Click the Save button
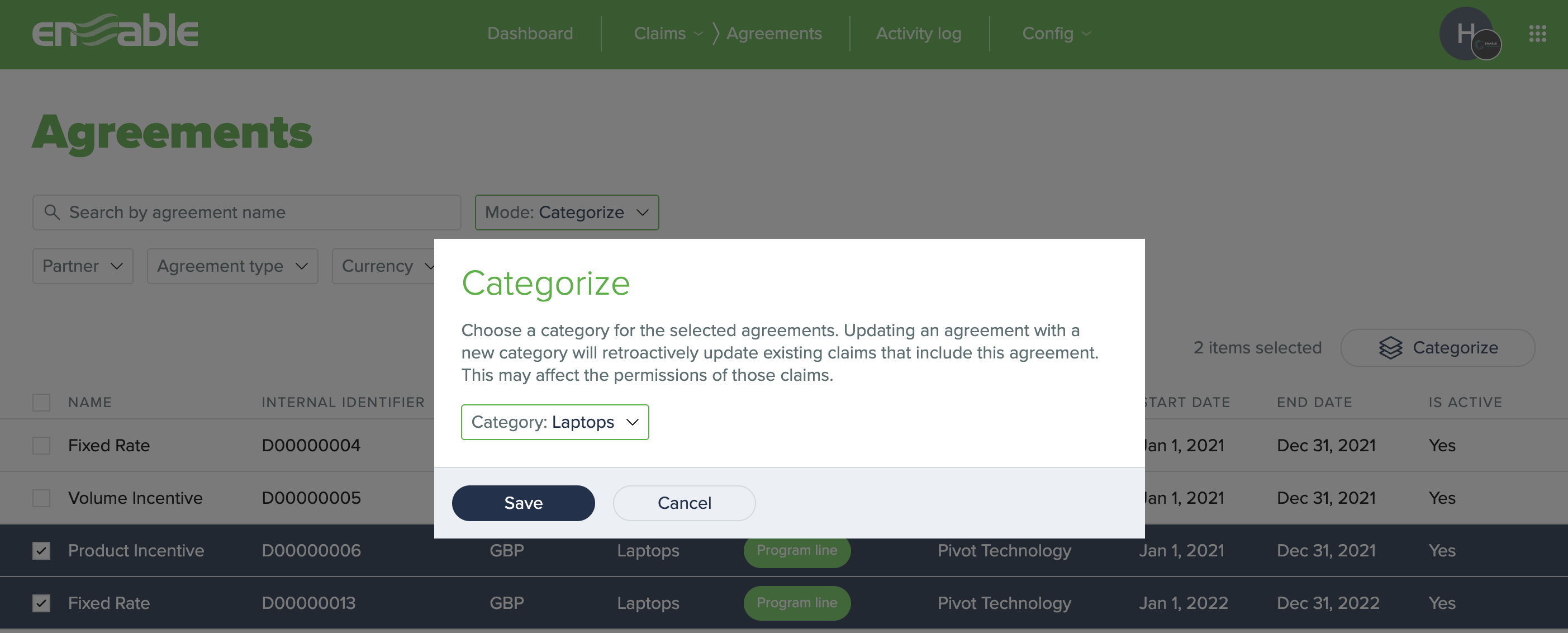The image size is (1568, 633). [x=523, y=503]
